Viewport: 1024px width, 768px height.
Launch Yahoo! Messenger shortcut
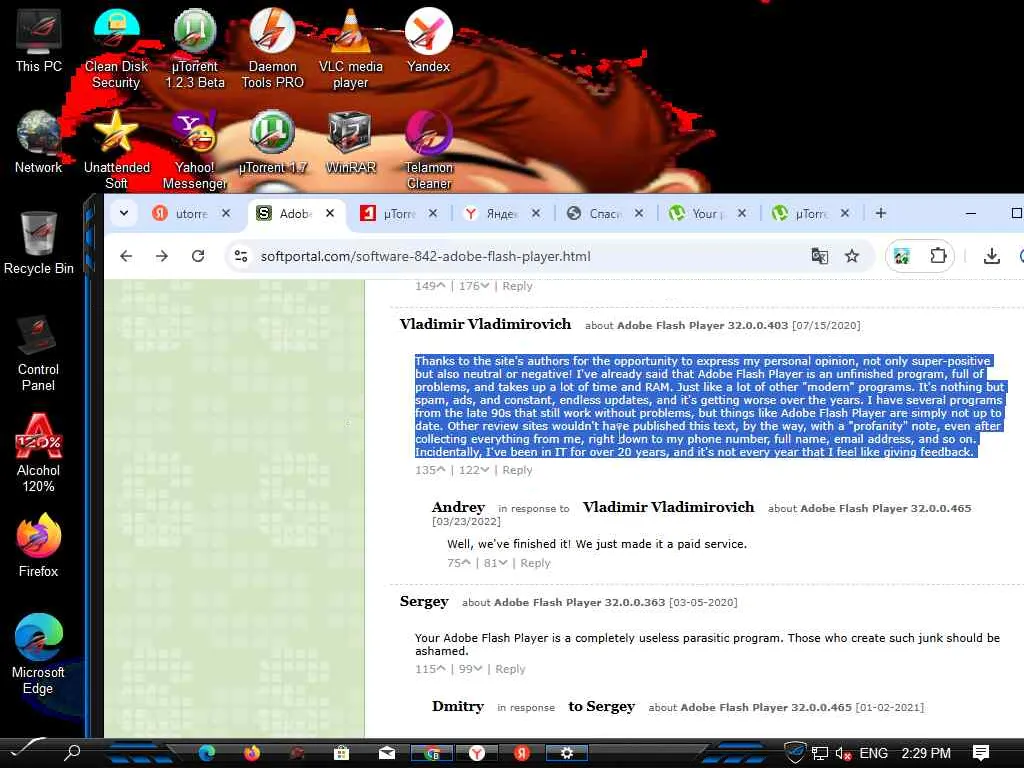pos(195,150)
